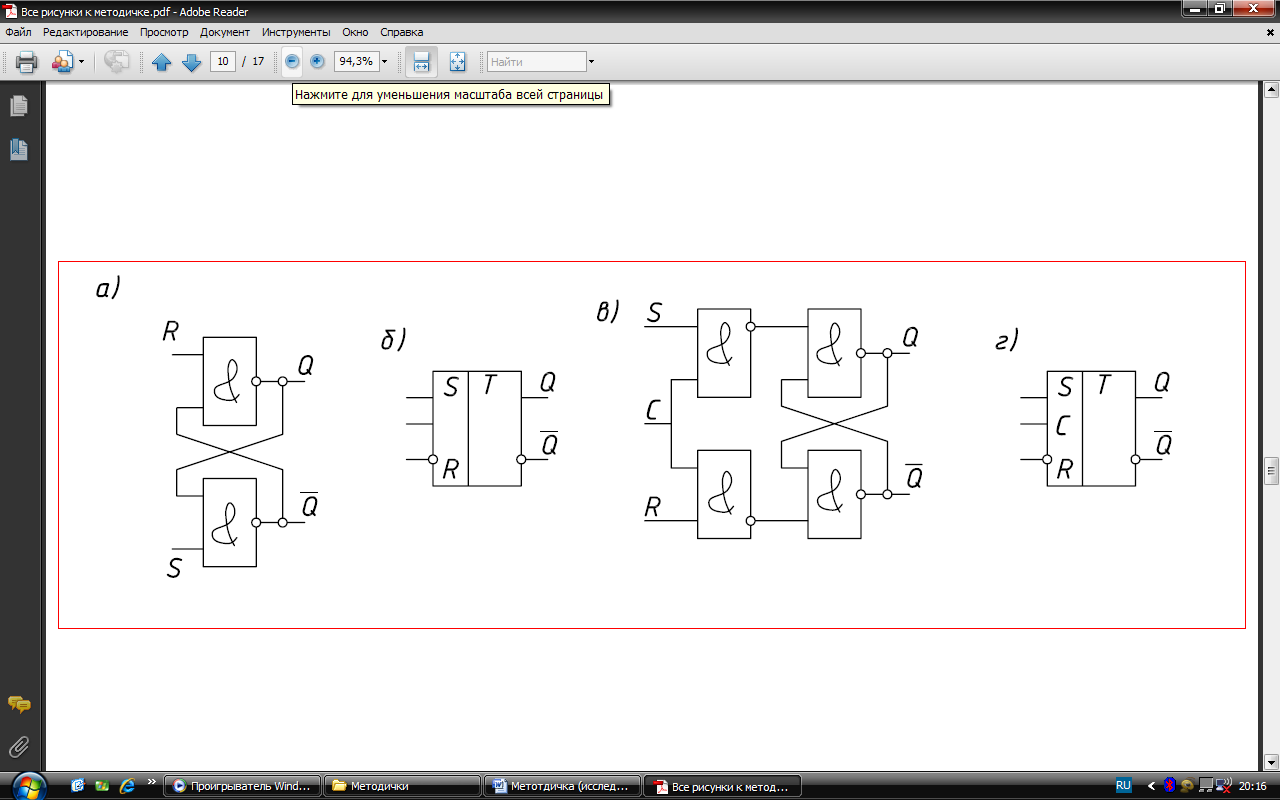Image resolution: width=1280 pixels, height=800 pixels.
Task: Open the Bookmarks panel icon
Action: click(x=18, y=150)
